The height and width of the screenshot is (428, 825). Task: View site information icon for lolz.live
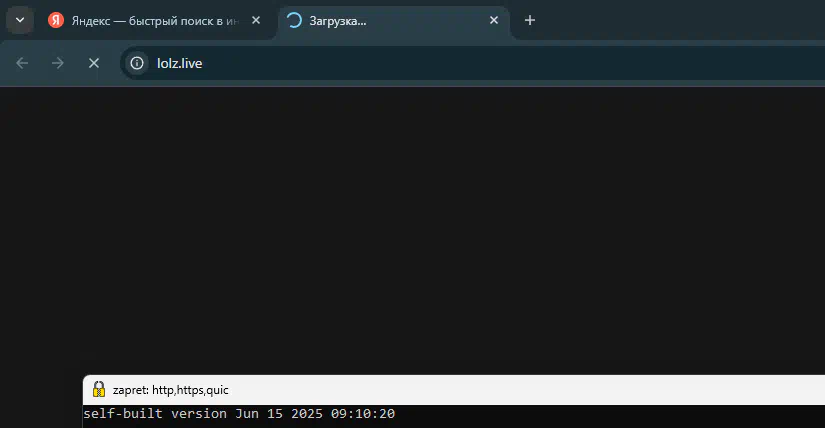pyautogui.click(x=137, y=63)
